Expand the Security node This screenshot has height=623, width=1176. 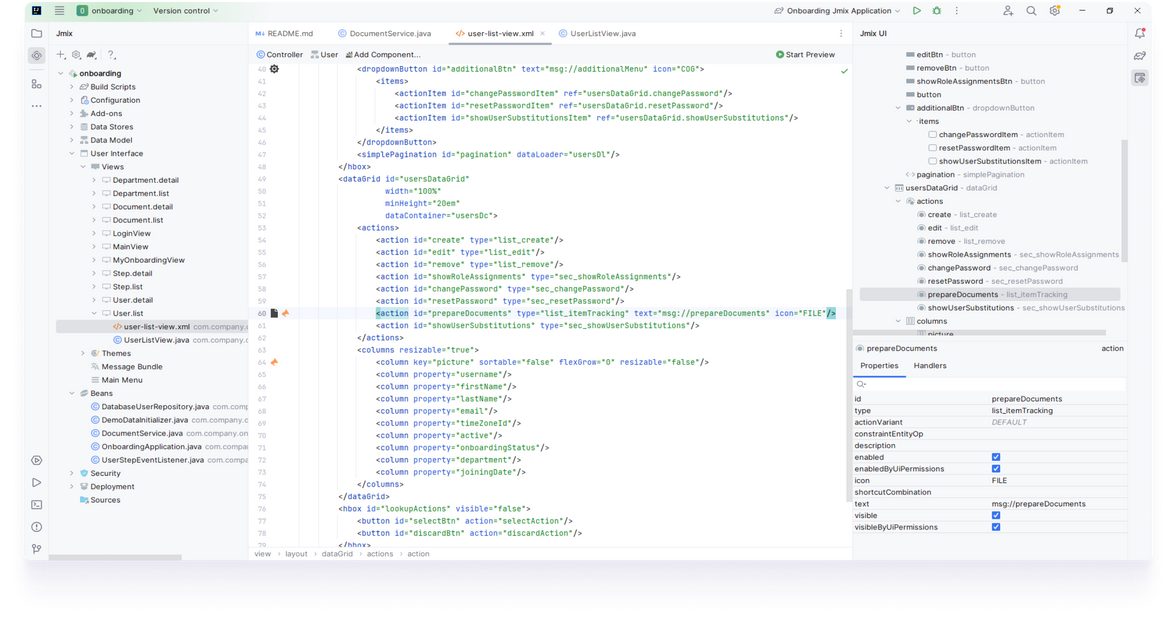click(x=72, y=474)
